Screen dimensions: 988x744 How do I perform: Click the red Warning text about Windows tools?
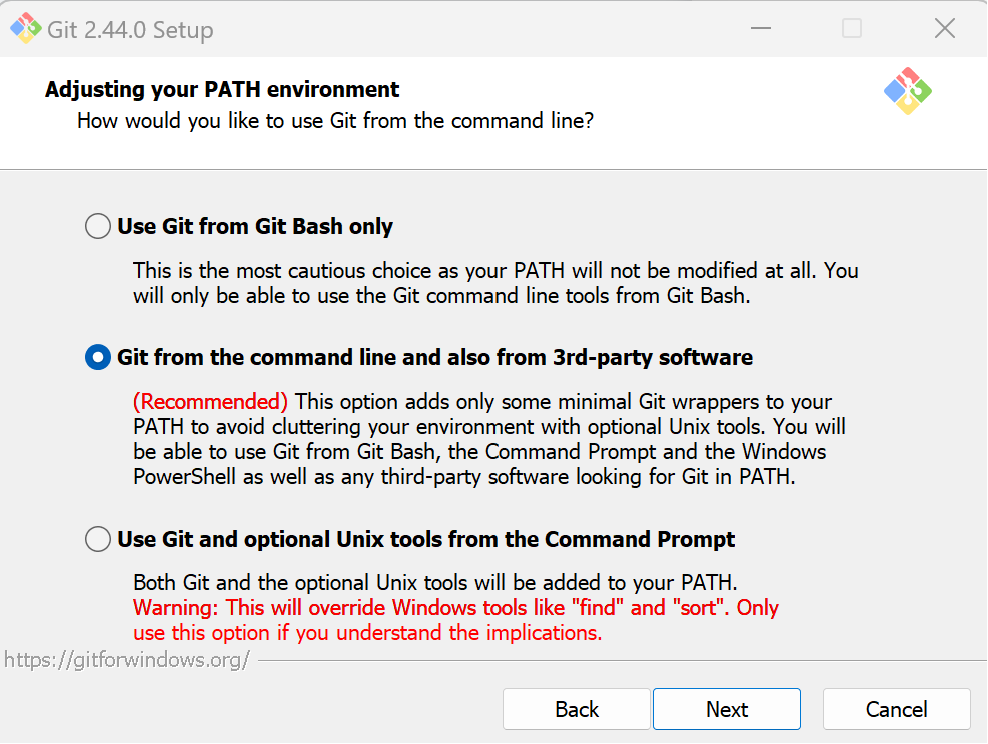coord(456,620)
